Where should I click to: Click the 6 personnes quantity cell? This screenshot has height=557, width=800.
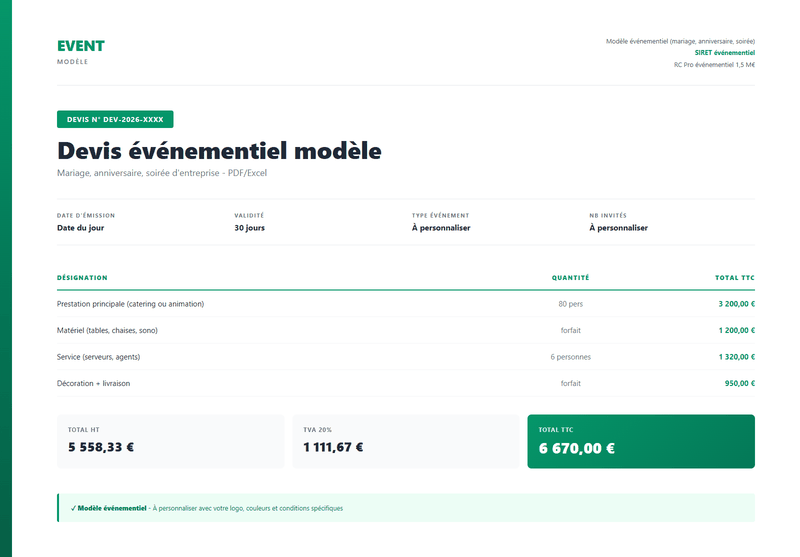pos(570,357)
